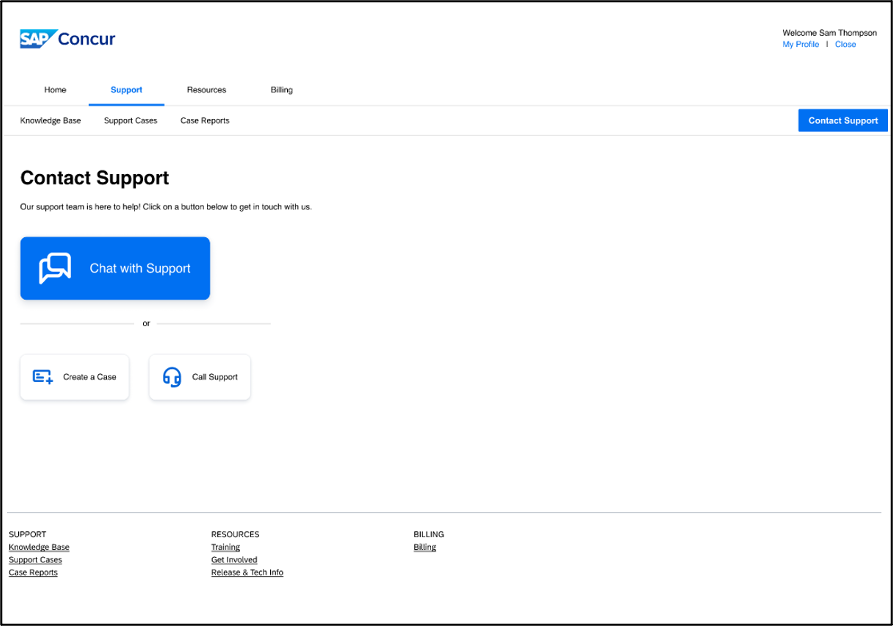
Task: Click the Close link next to My Profile
Action: (x=846, y=44)
